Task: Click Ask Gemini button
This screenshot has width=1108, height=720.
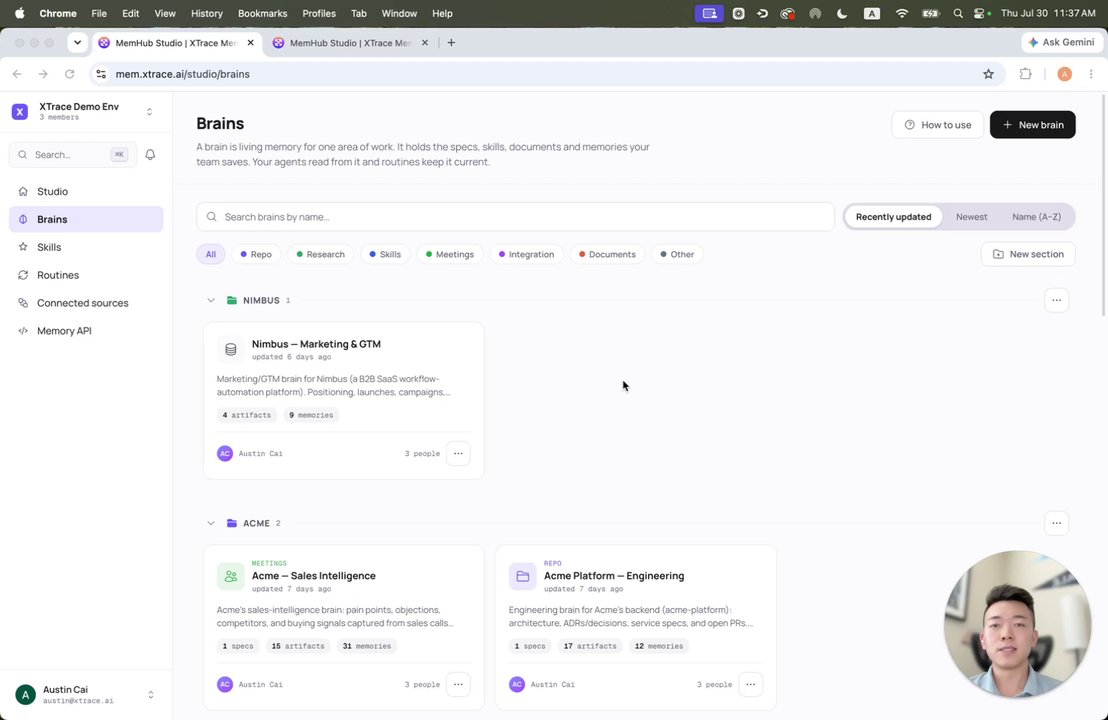Action: [x=1062, y=42]
